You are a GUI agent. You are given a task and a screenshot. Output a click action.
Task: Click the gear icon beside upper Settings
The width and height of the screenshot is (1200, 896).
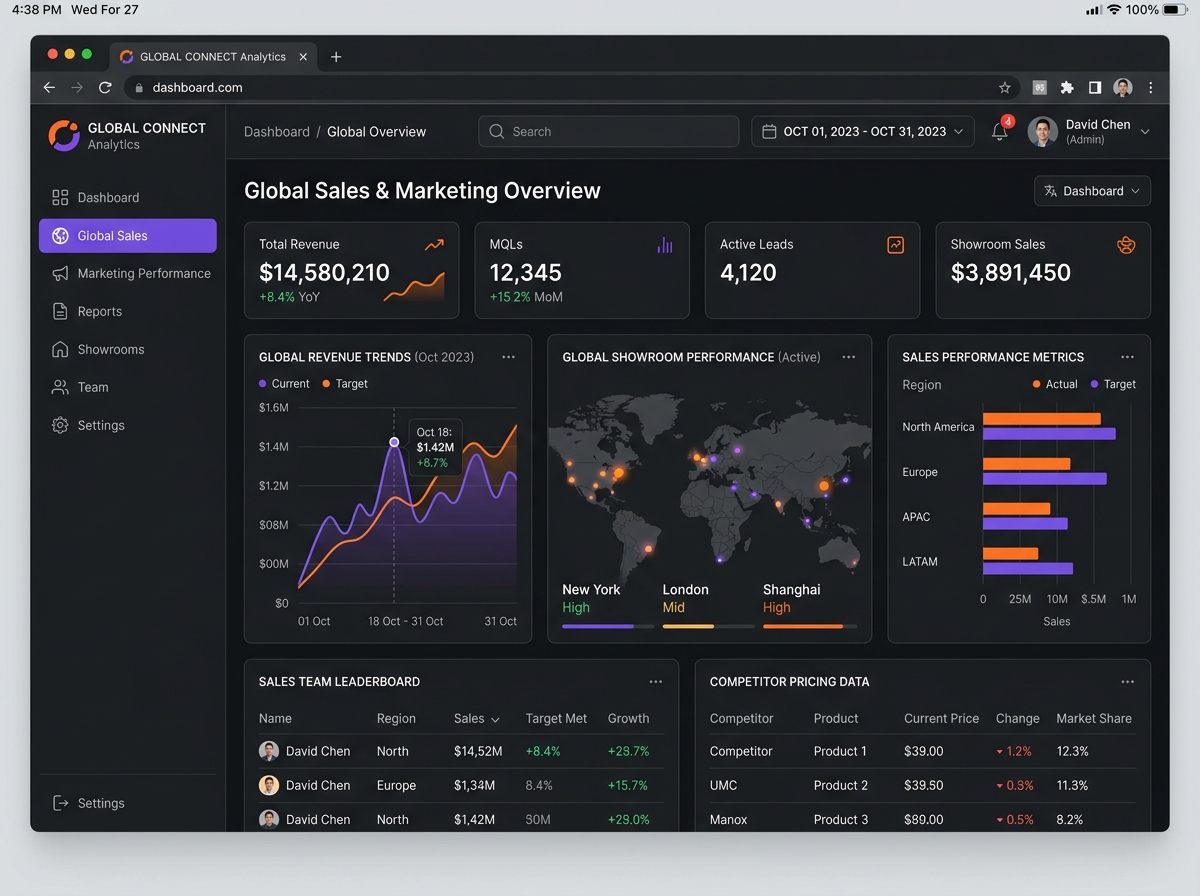[x=60, y=425]
